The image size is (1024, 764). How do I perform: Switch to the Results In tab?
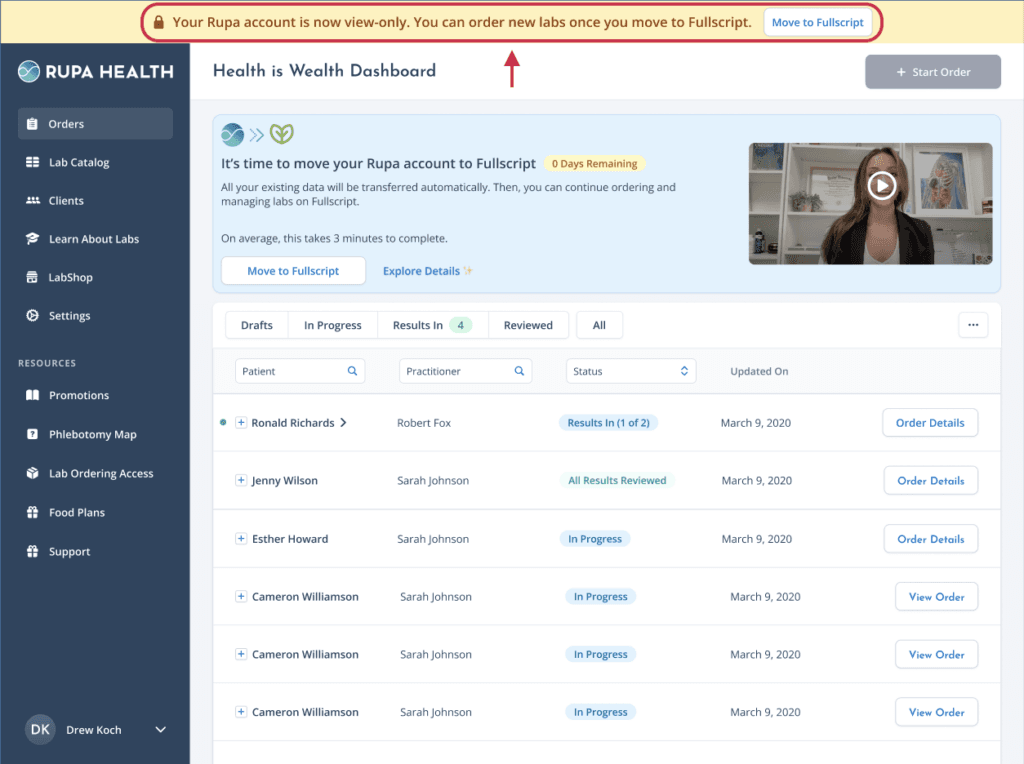tap(432, 325)
